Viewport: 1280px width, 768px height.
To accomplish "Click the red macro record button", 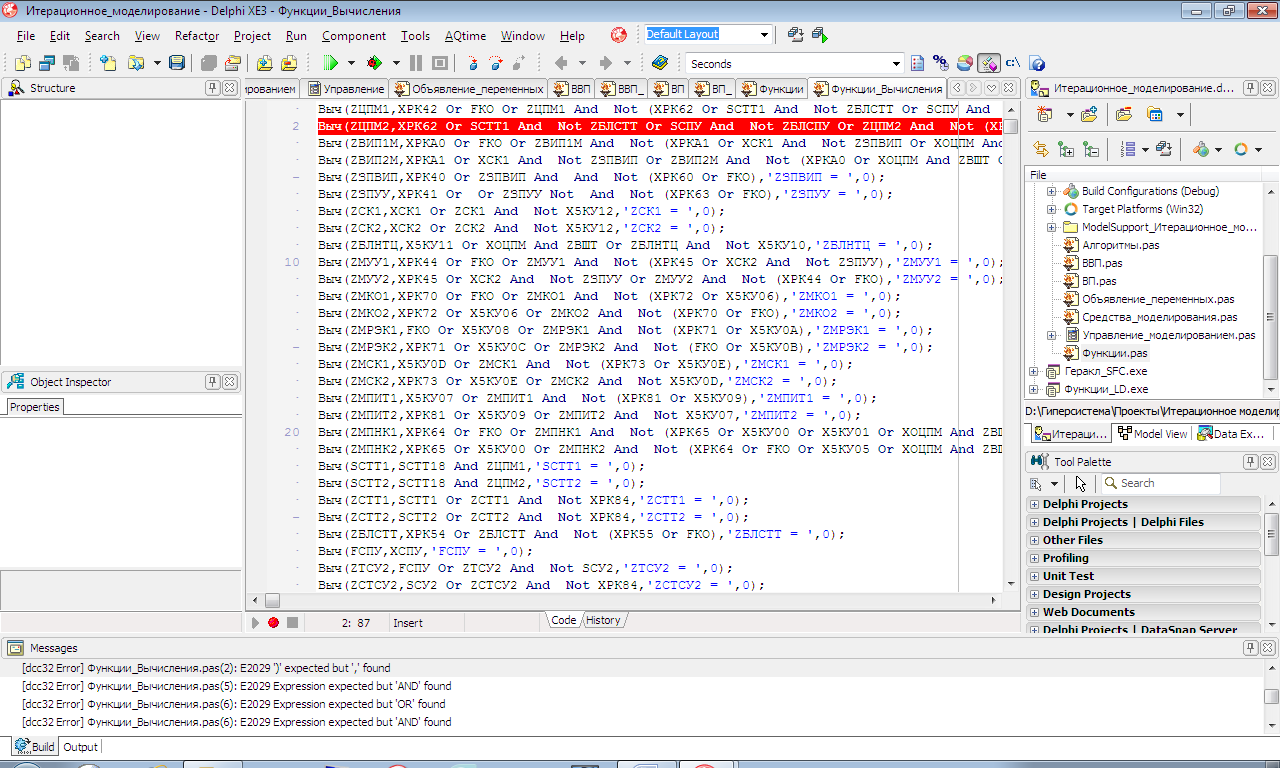I will click(273, 622).
